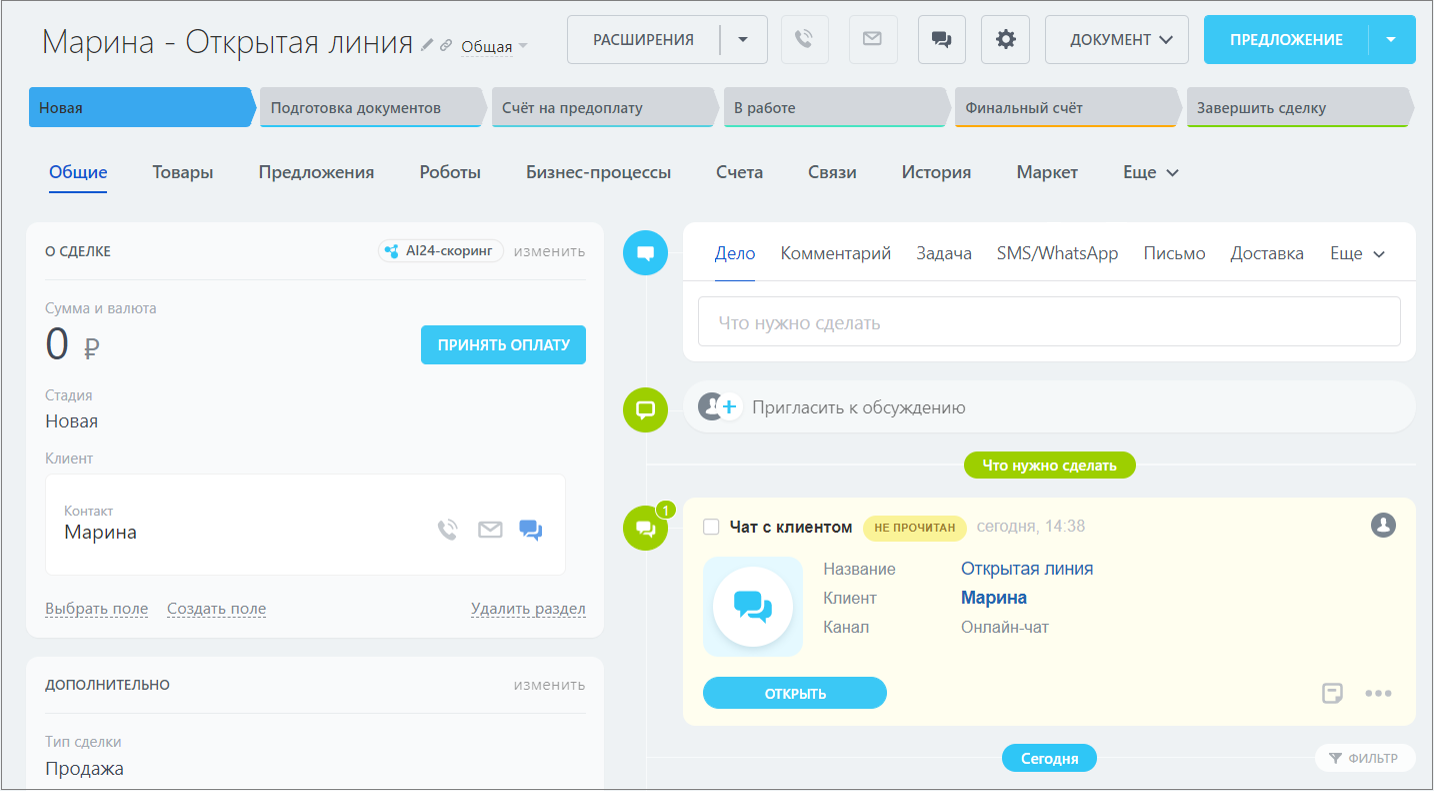Select the Задача activity tab
Screen dimensions: 1434x791
[944, 253]
